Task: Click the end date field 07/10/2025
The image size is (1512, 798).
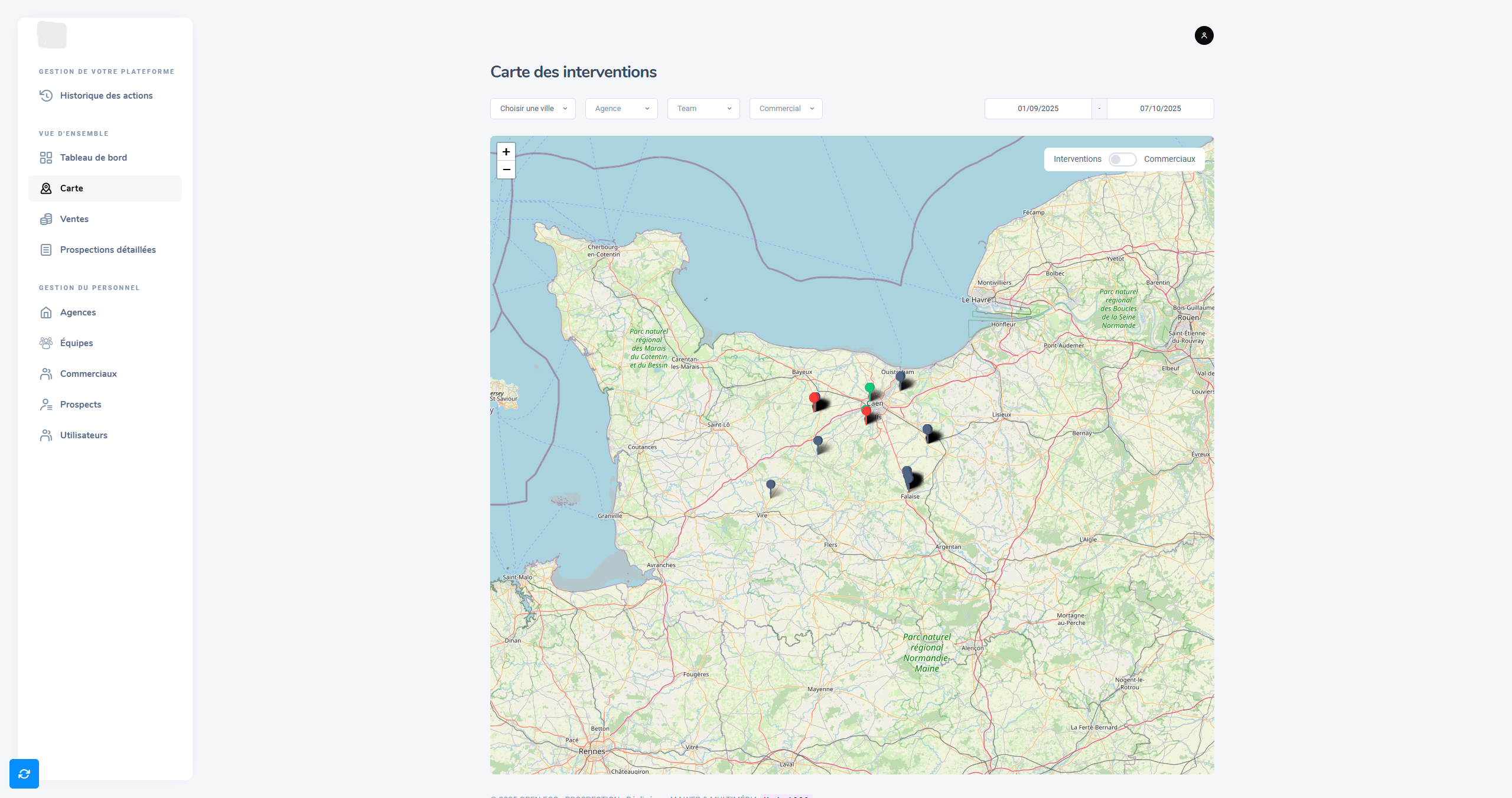Action: (1160, 109)
